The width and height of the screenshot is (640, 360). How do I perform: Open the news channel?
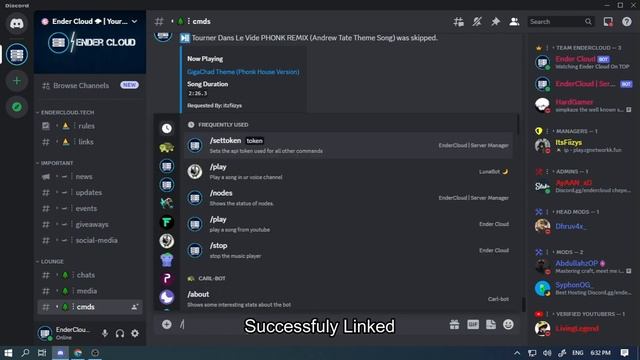[90, 176]
